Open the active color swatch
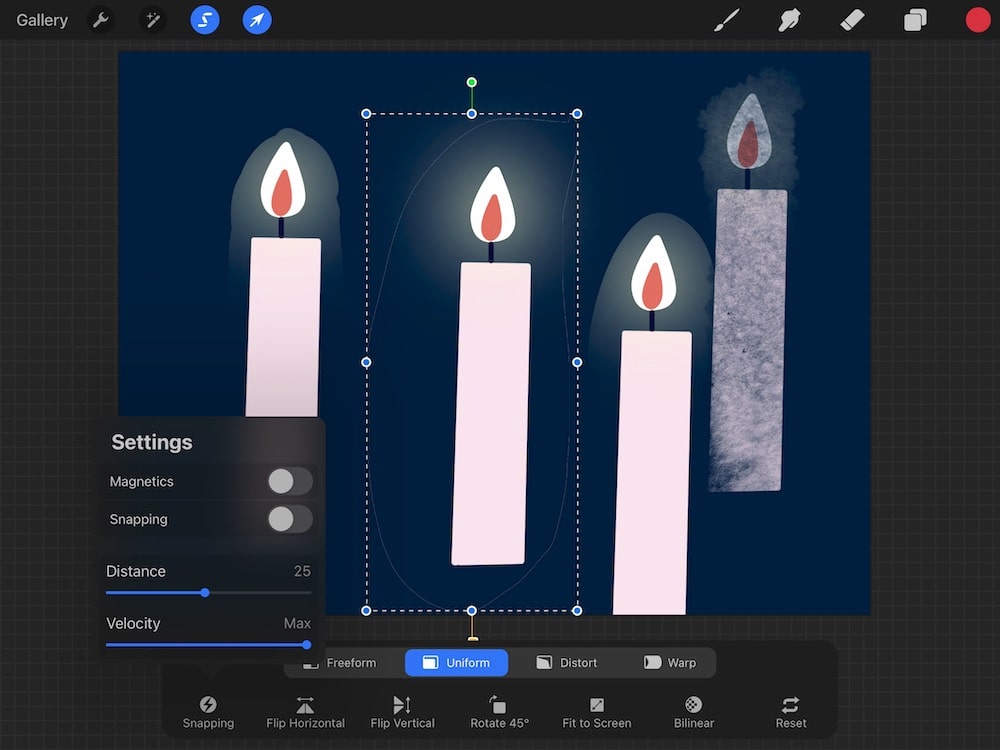1000x750 pixels. pyautogui.click(x=978, y=19)
